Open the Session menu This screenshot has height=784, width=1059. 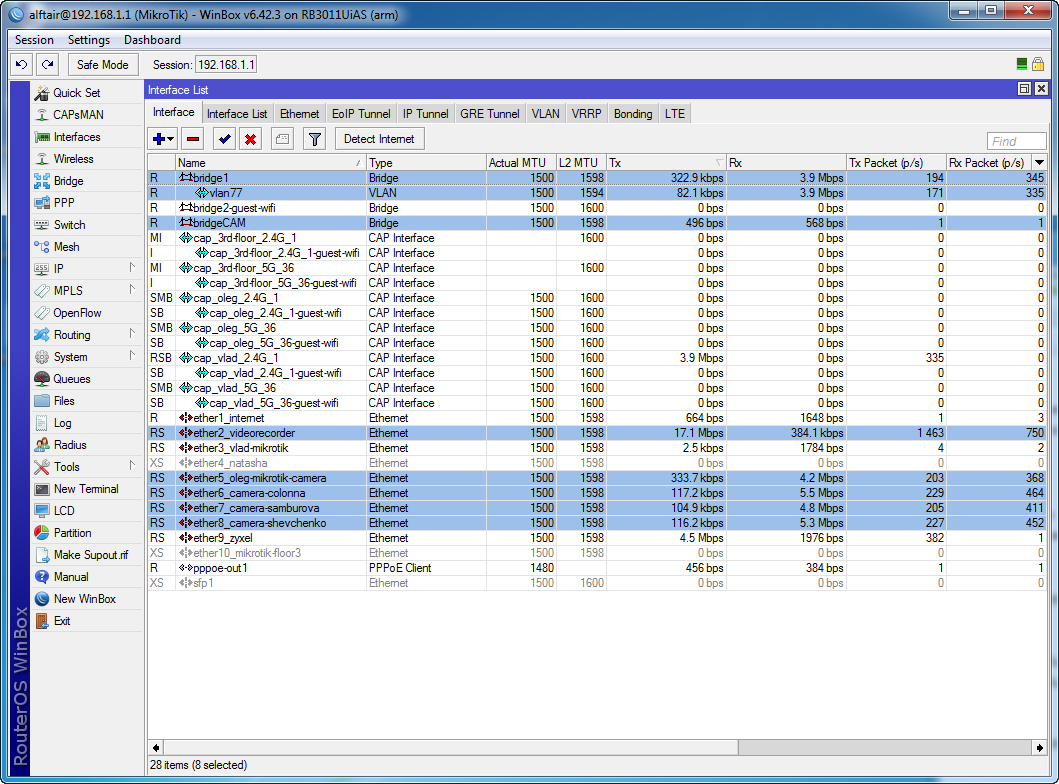click(34, 40)
